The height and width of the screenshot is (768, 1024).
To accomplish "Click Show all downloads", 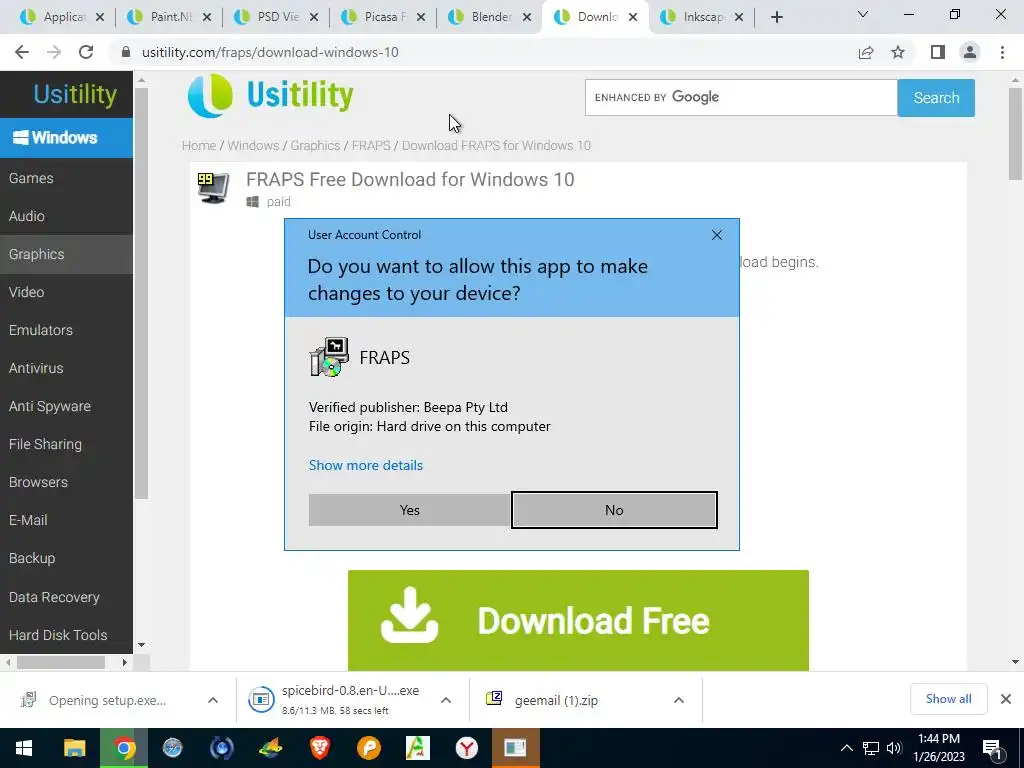I will coord(948,699).
